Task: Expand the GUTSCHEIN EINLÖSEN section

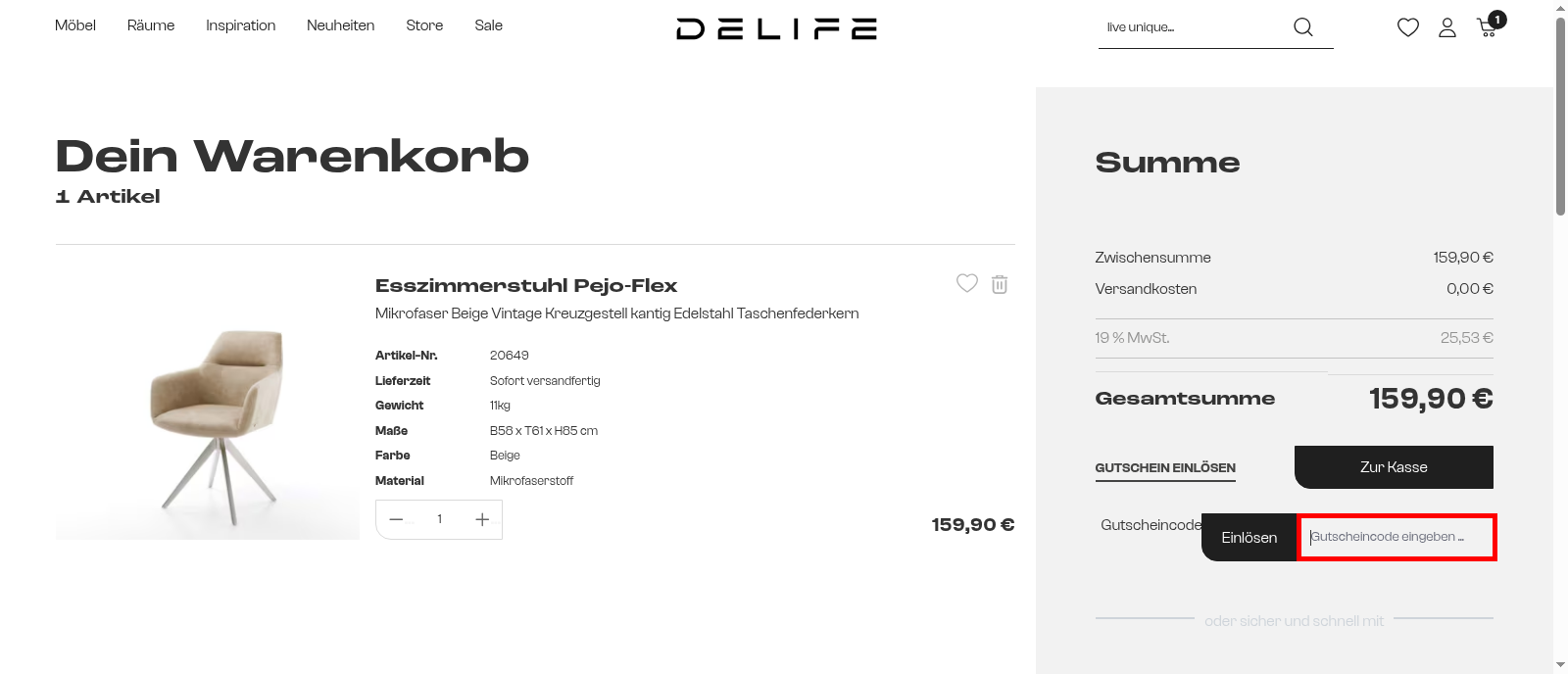Action: (x=1164, y=468)
